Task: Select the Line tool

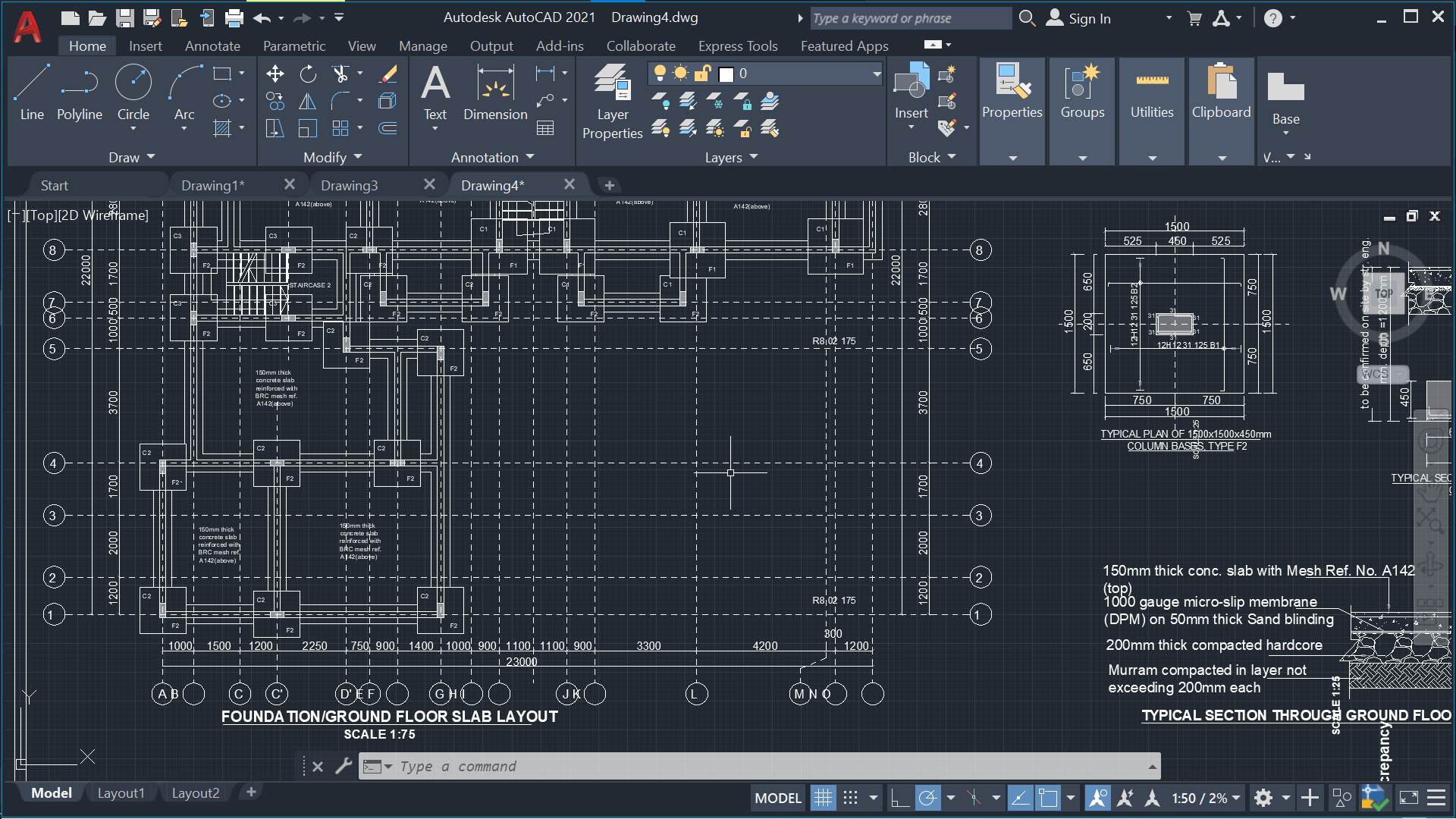Action: (32, 94)
